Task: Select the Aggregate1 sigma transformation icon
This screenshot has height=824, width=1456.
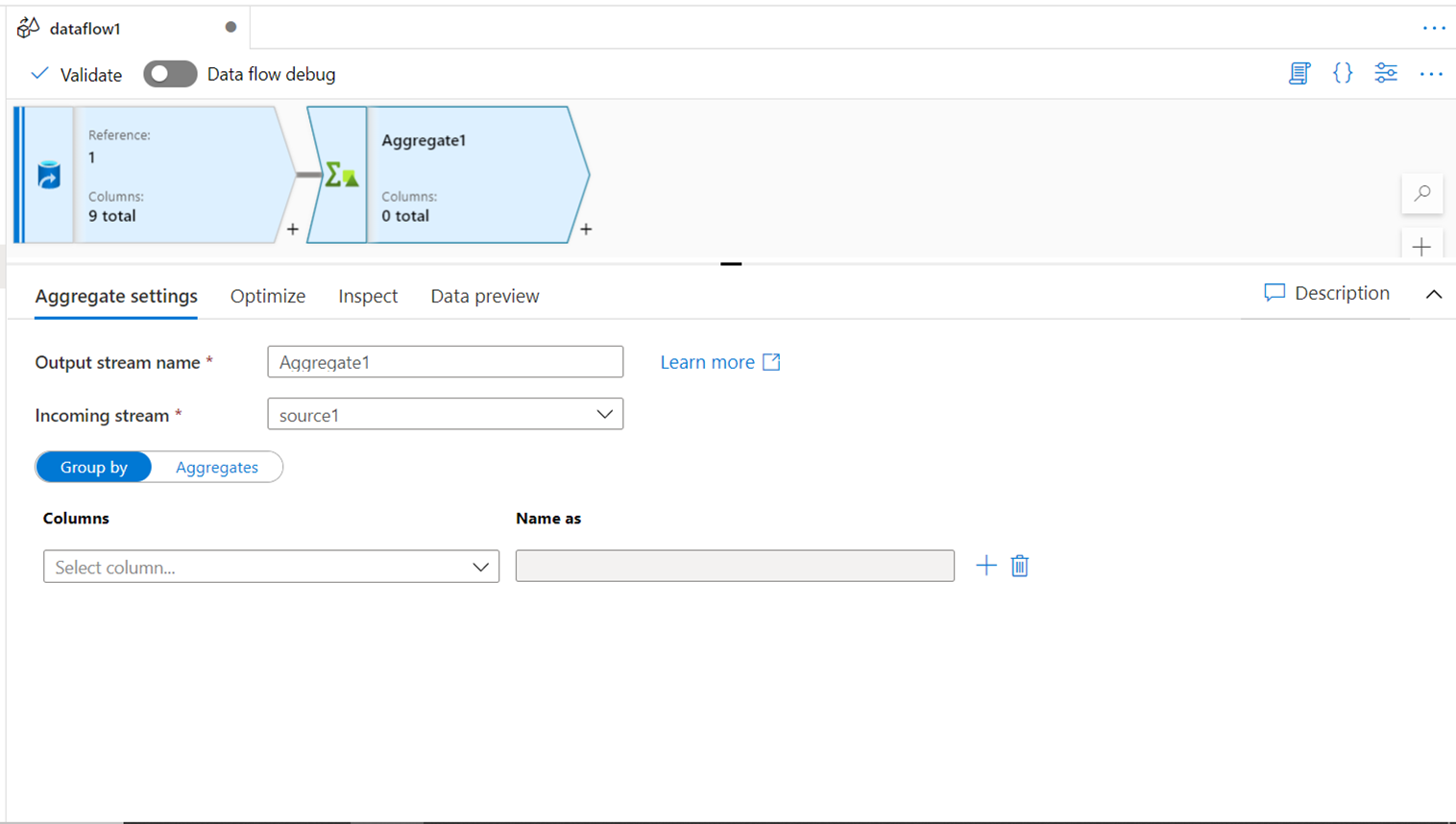Action: pos(341,175)
